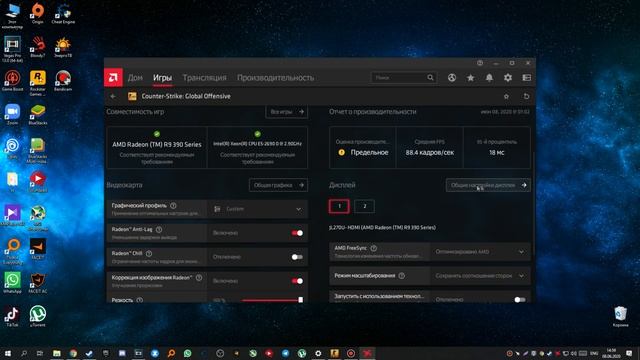Favorite Counter-Strike with the star icon
640x360 pixels.
(506, 96)
